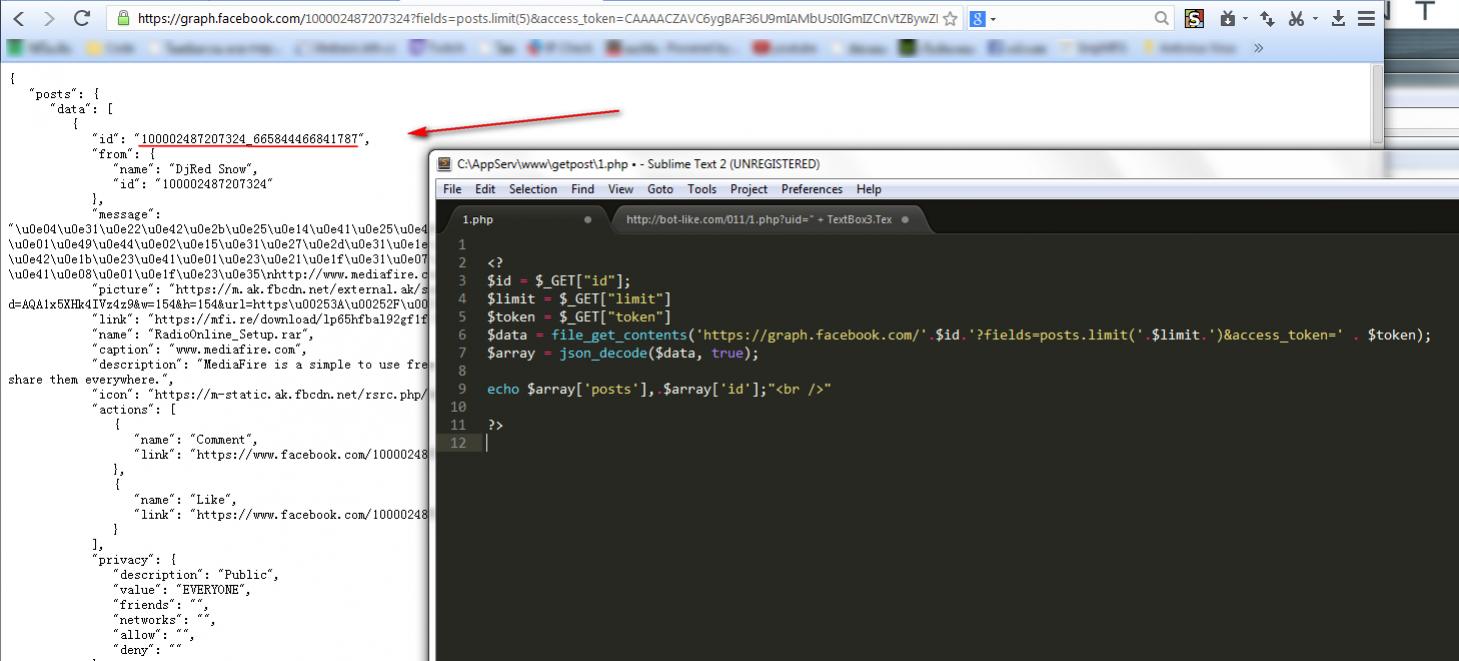Click the Sublime Text window title icon
The image size is (1459, 661).
click(x=445, y=164)
